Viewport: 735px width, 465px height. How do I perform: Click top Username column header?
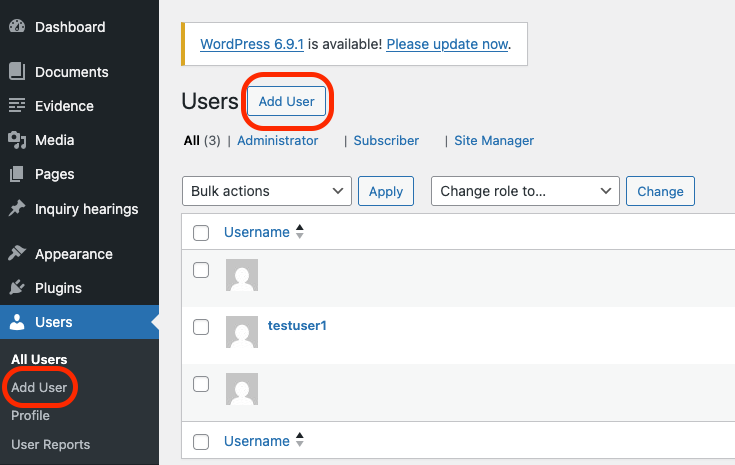coord(257,232)
